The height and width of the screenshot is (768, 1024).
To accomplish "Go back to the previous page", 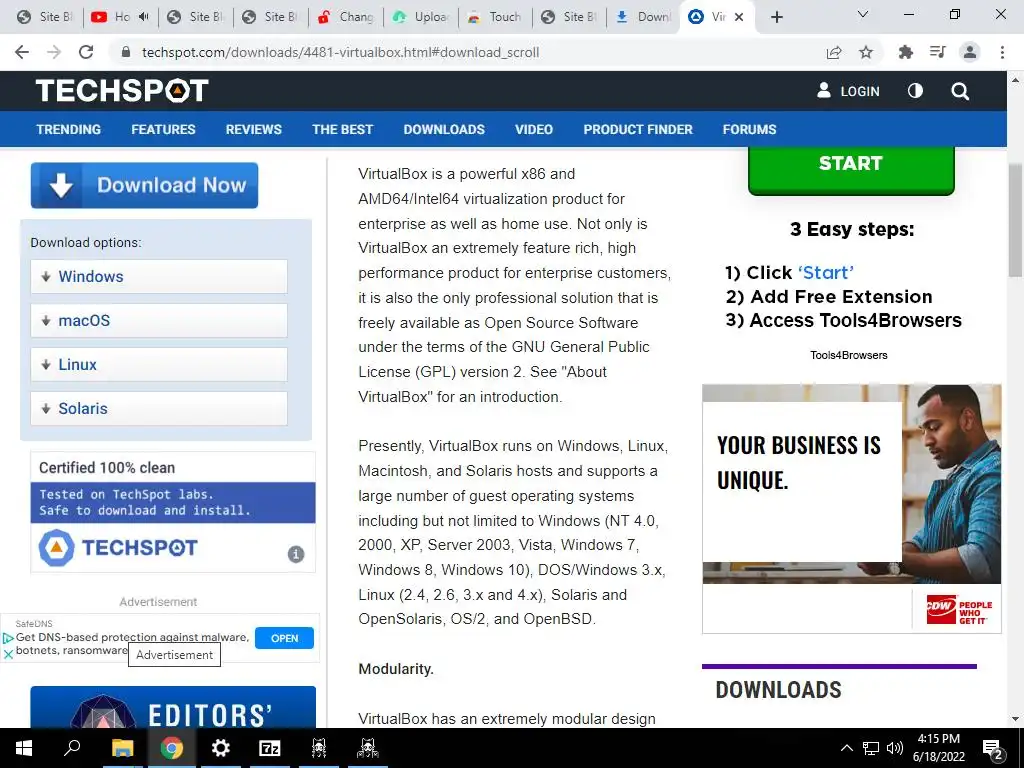I will [x=22, y=52].
